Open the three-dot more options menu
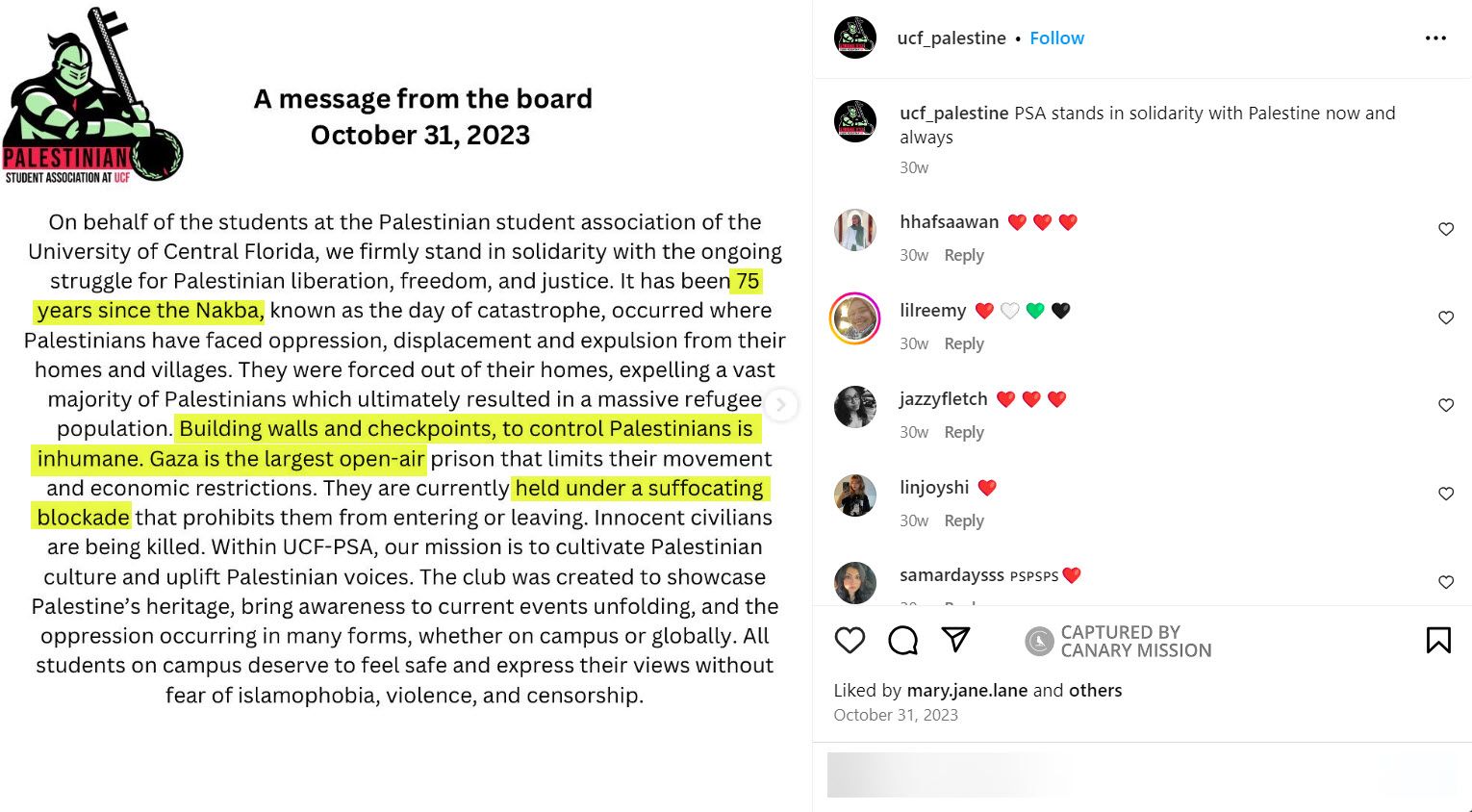 pyautogui.click(x=1435, y=38)
